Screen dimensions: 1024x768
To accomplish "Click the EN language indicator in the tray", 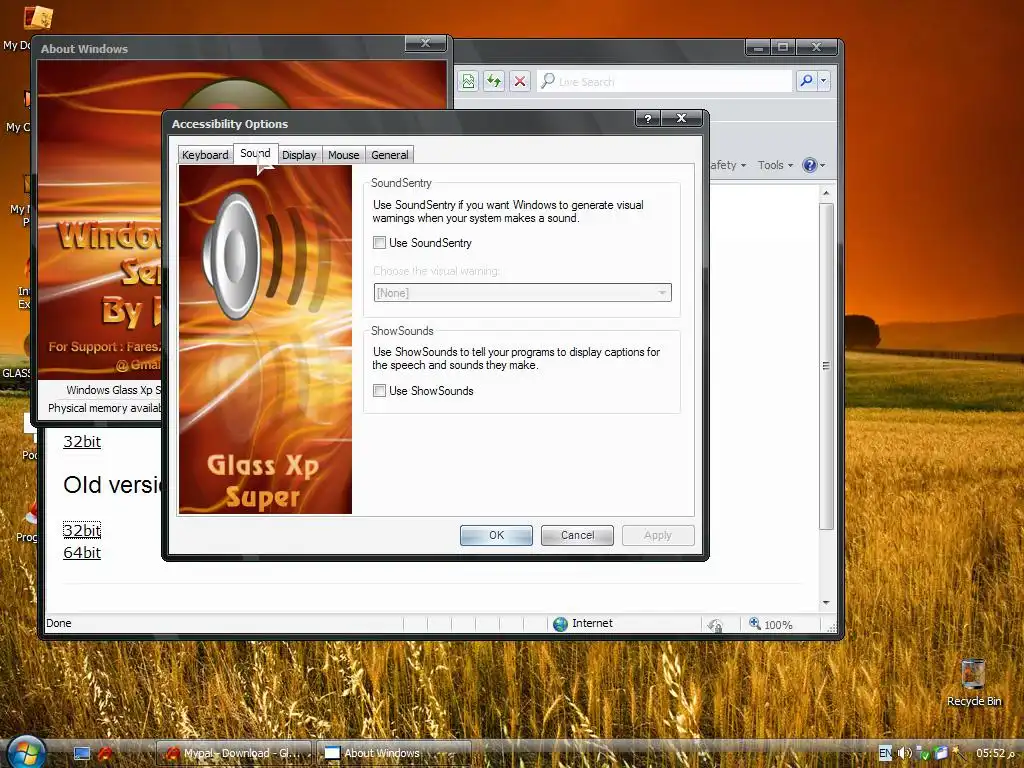I will [885, 753].
